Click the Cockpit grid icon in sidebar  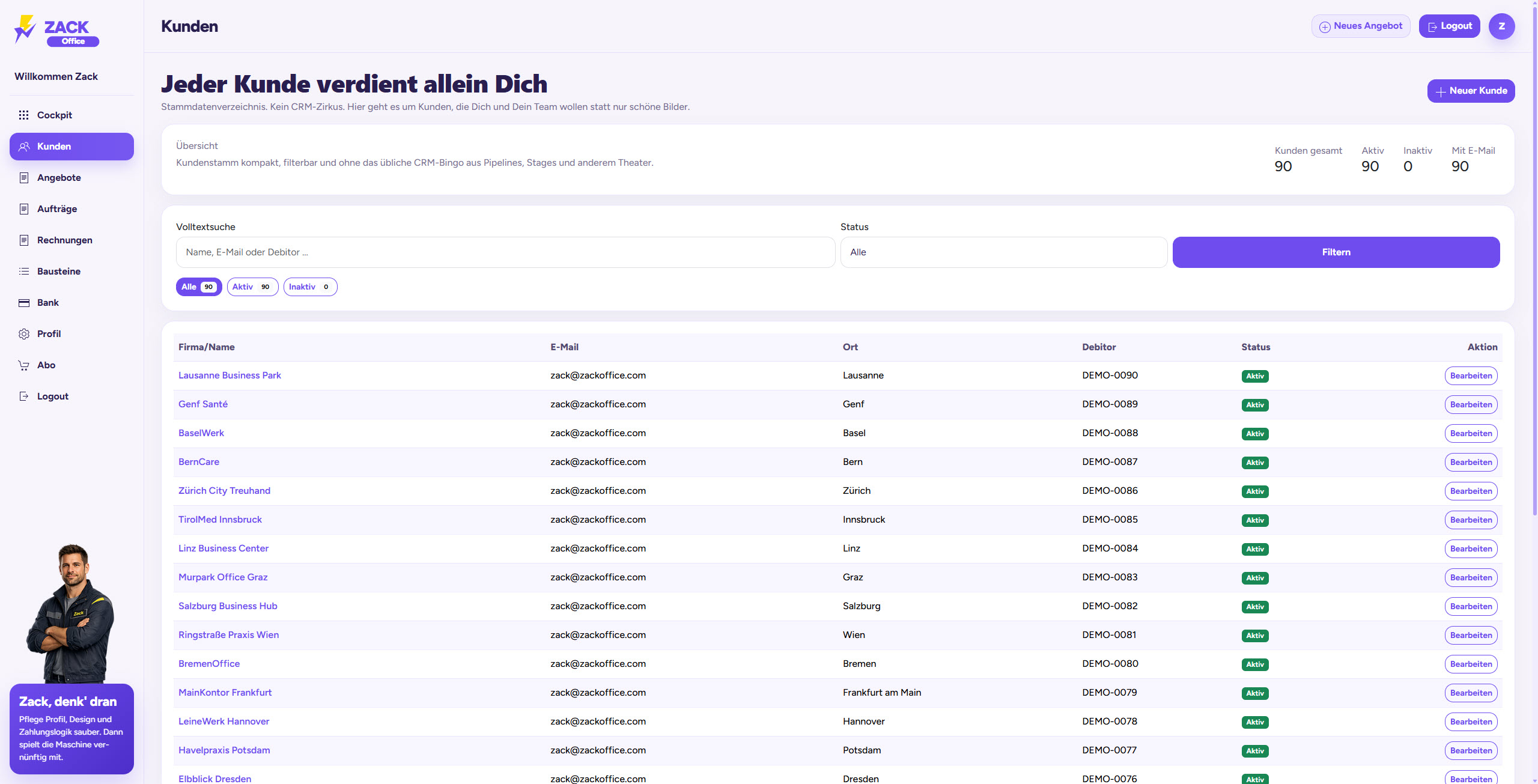pos(24,115)
